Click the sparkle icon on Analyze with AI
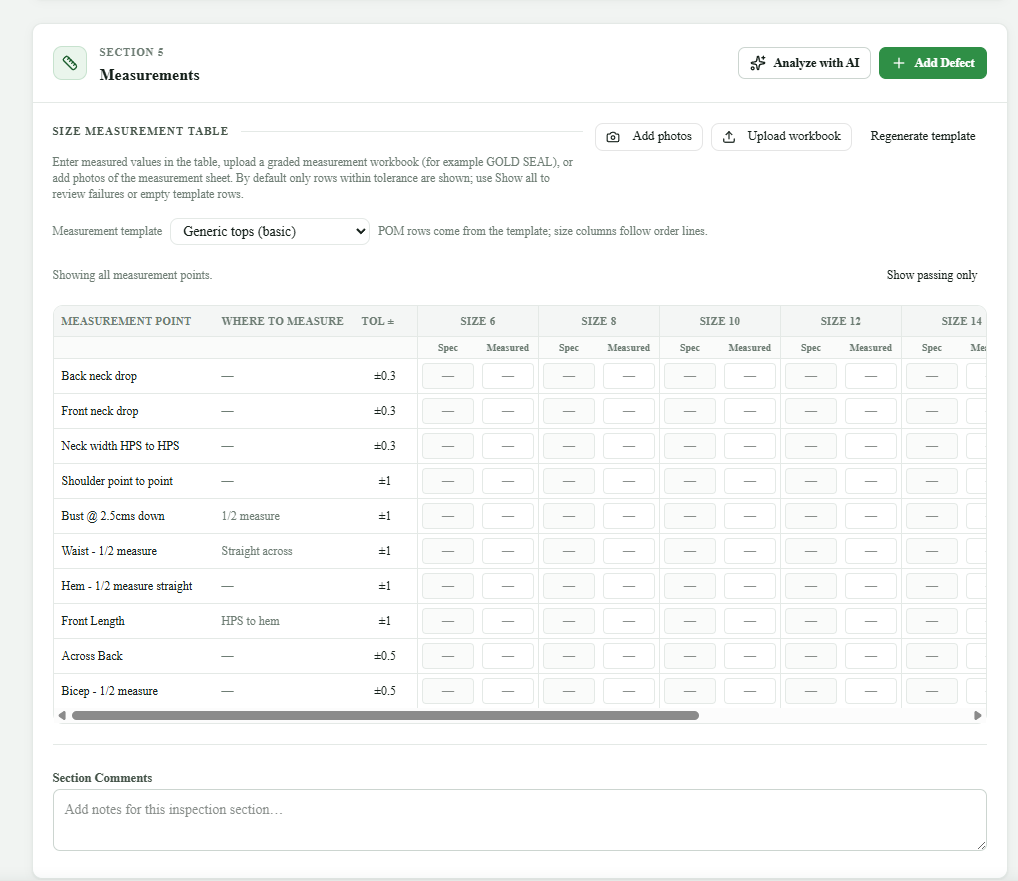Screen dimensions: 1018x881 [x=757, y=63]
